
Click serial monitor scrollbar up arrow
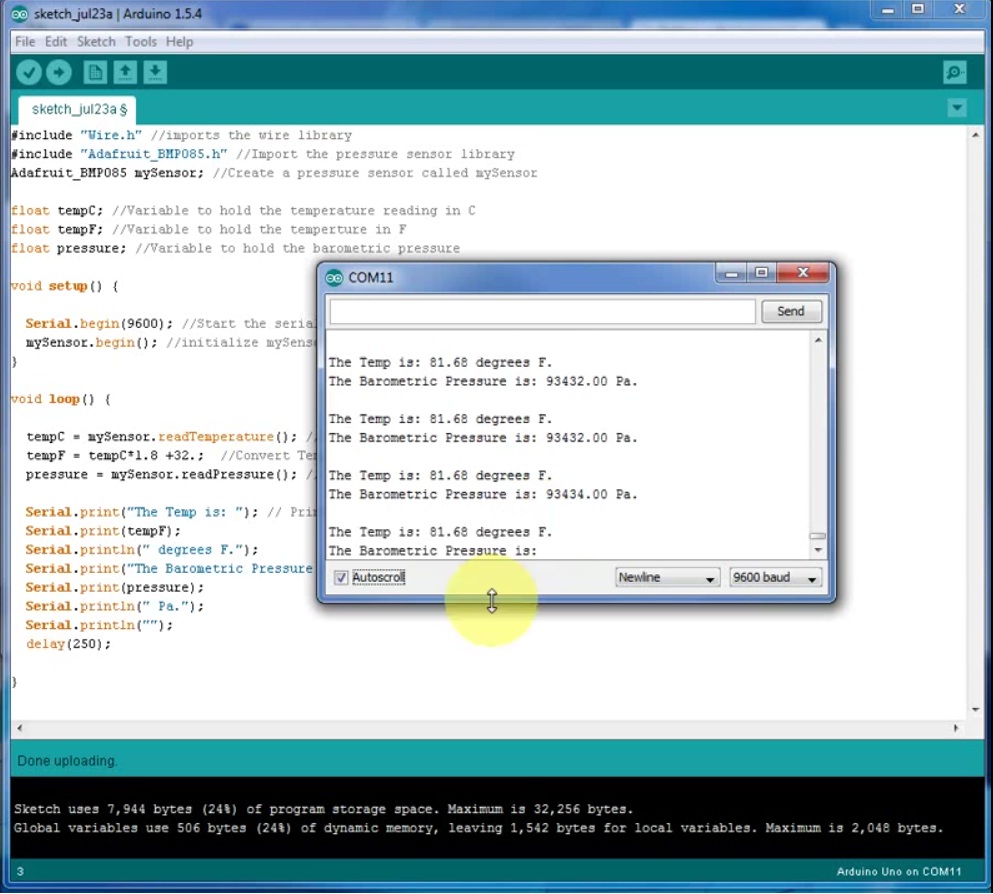818,340
